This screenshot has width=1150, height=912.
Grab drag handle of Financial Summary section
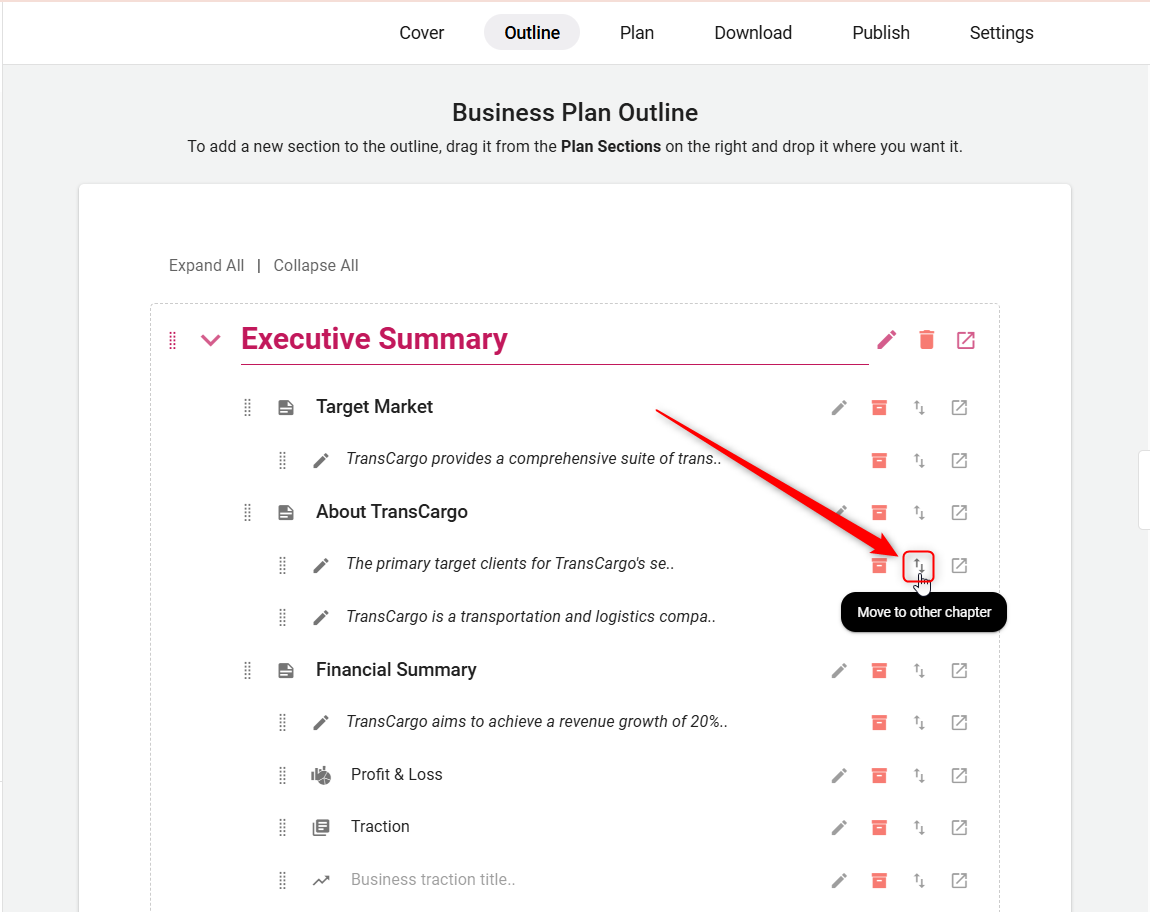248,670
